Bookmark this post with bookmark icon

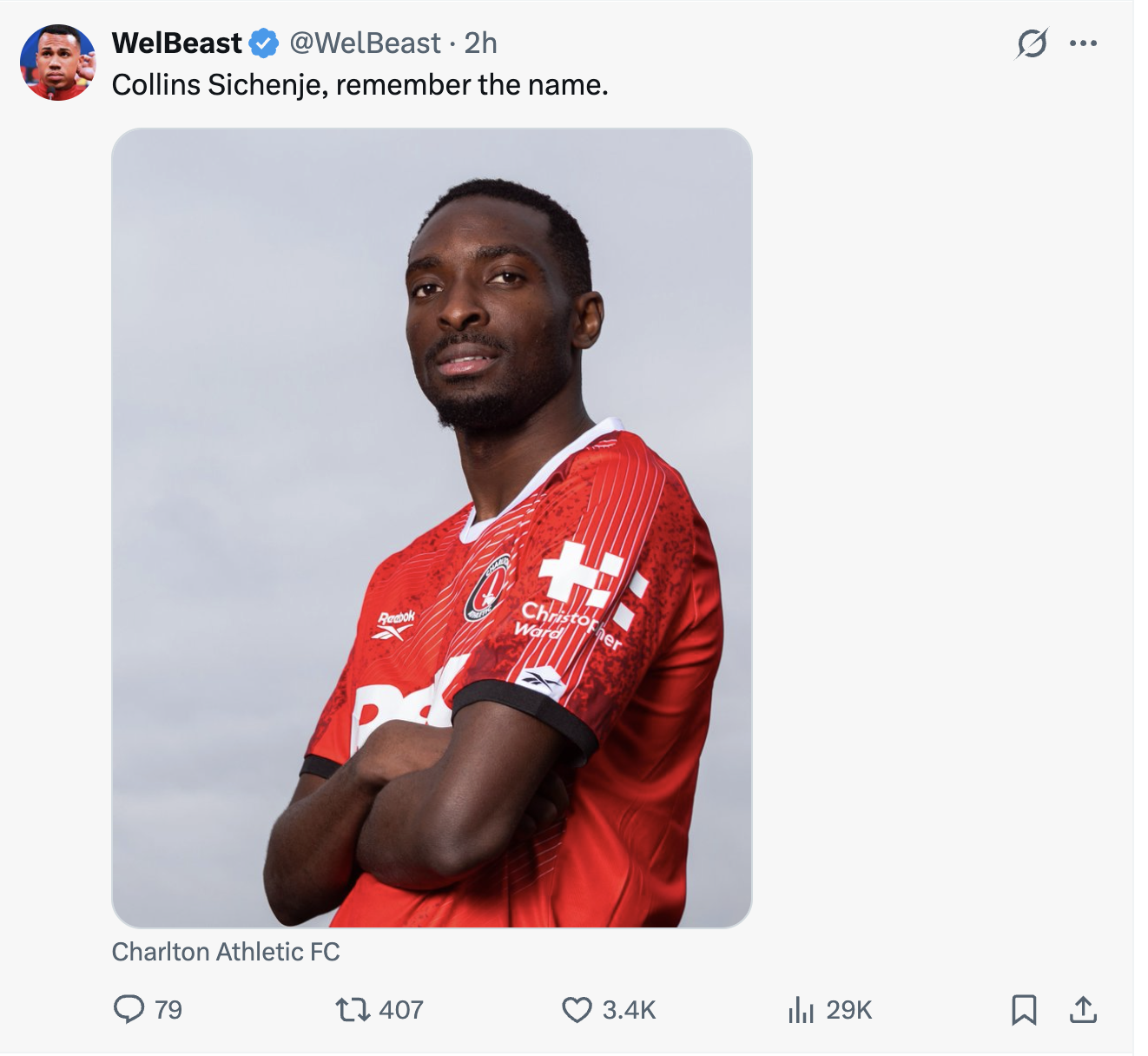click(x=1024, y=1009)
